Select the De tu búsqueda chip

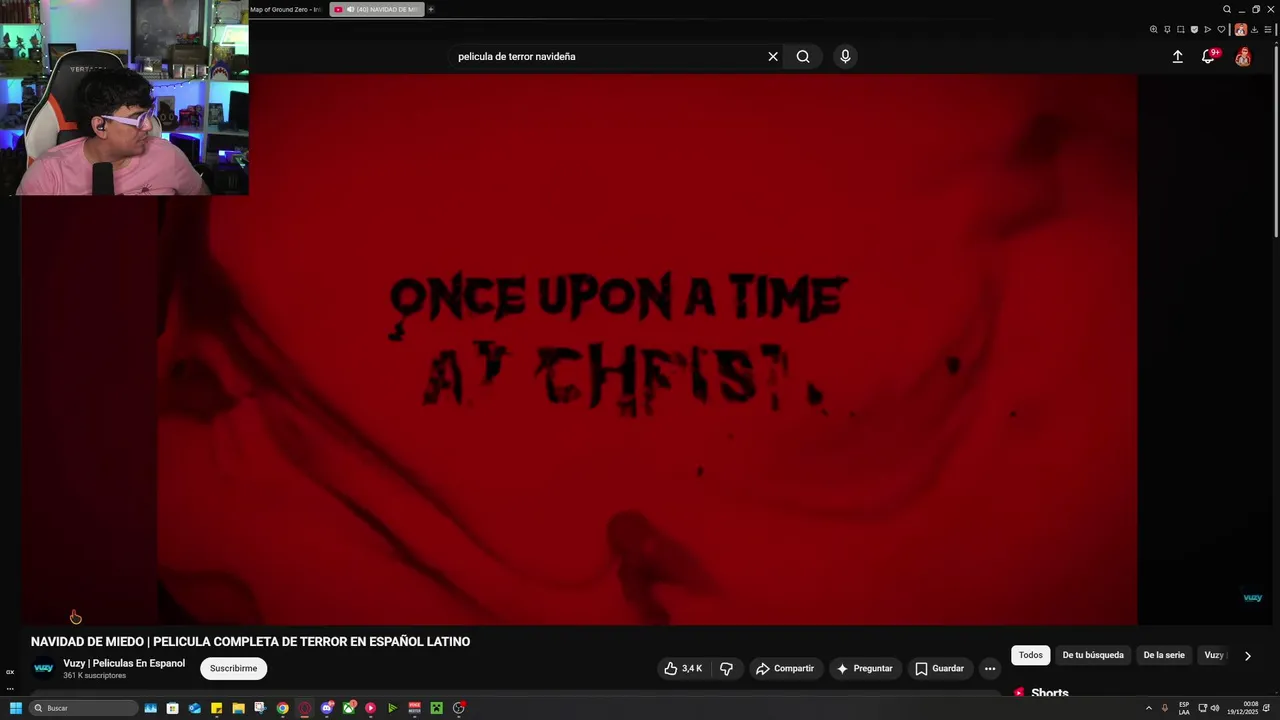click(1093, 655)
